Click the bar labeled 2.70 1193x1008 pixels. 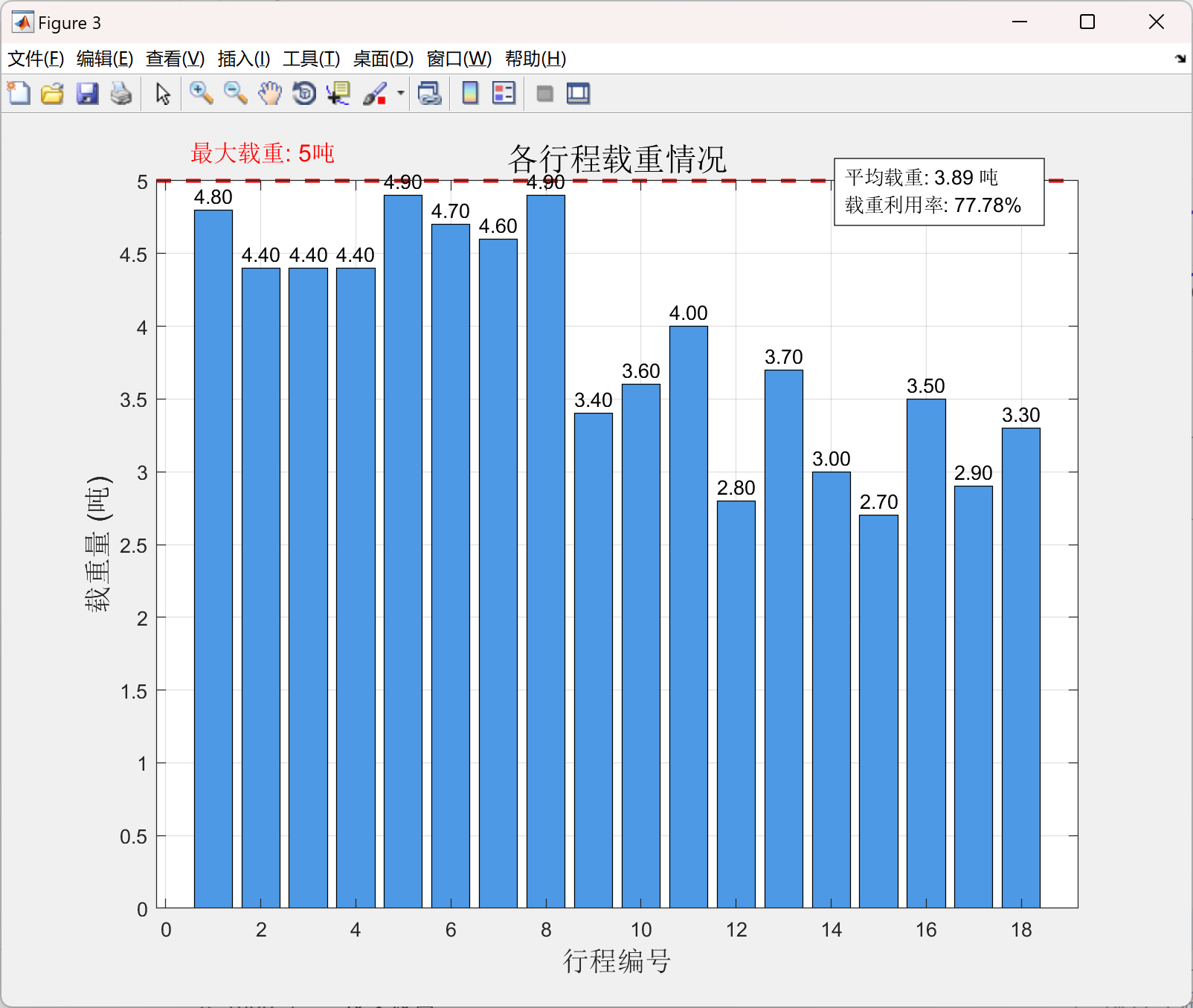[x=878, y=711]
